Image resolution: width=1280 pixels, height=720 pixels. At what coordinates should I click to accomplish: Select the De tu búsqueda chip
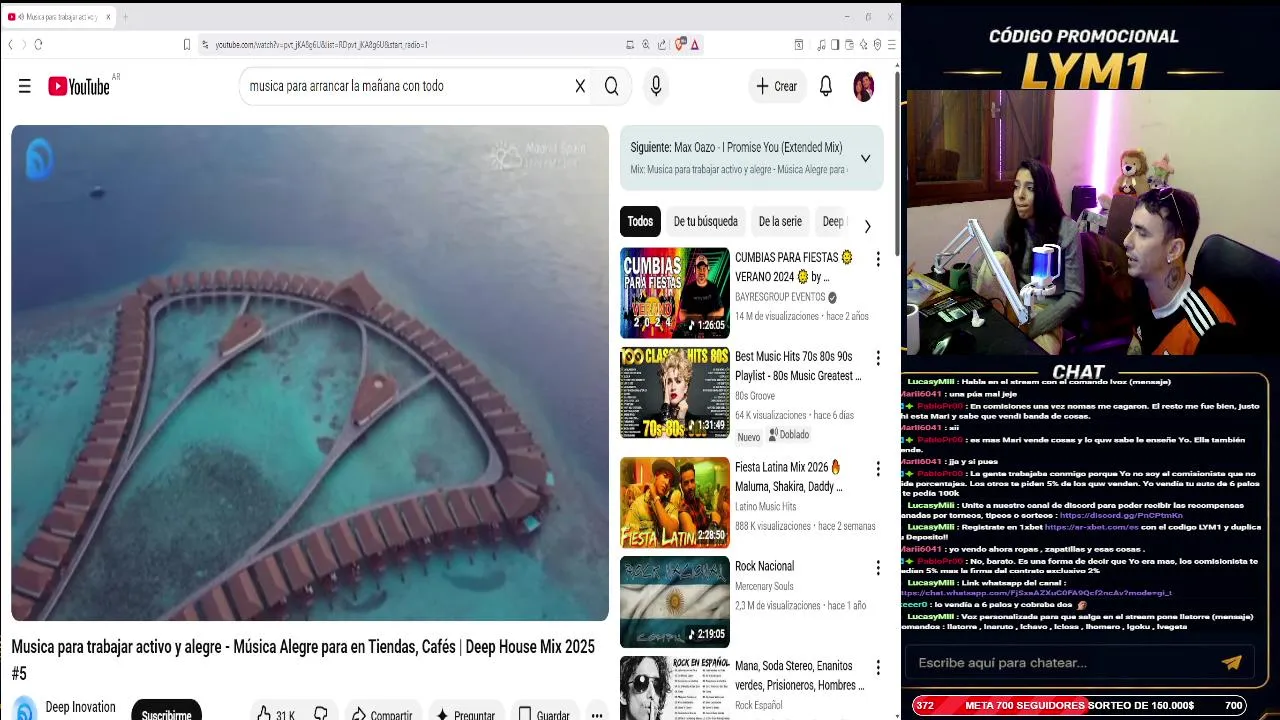(x=705, y=222)
